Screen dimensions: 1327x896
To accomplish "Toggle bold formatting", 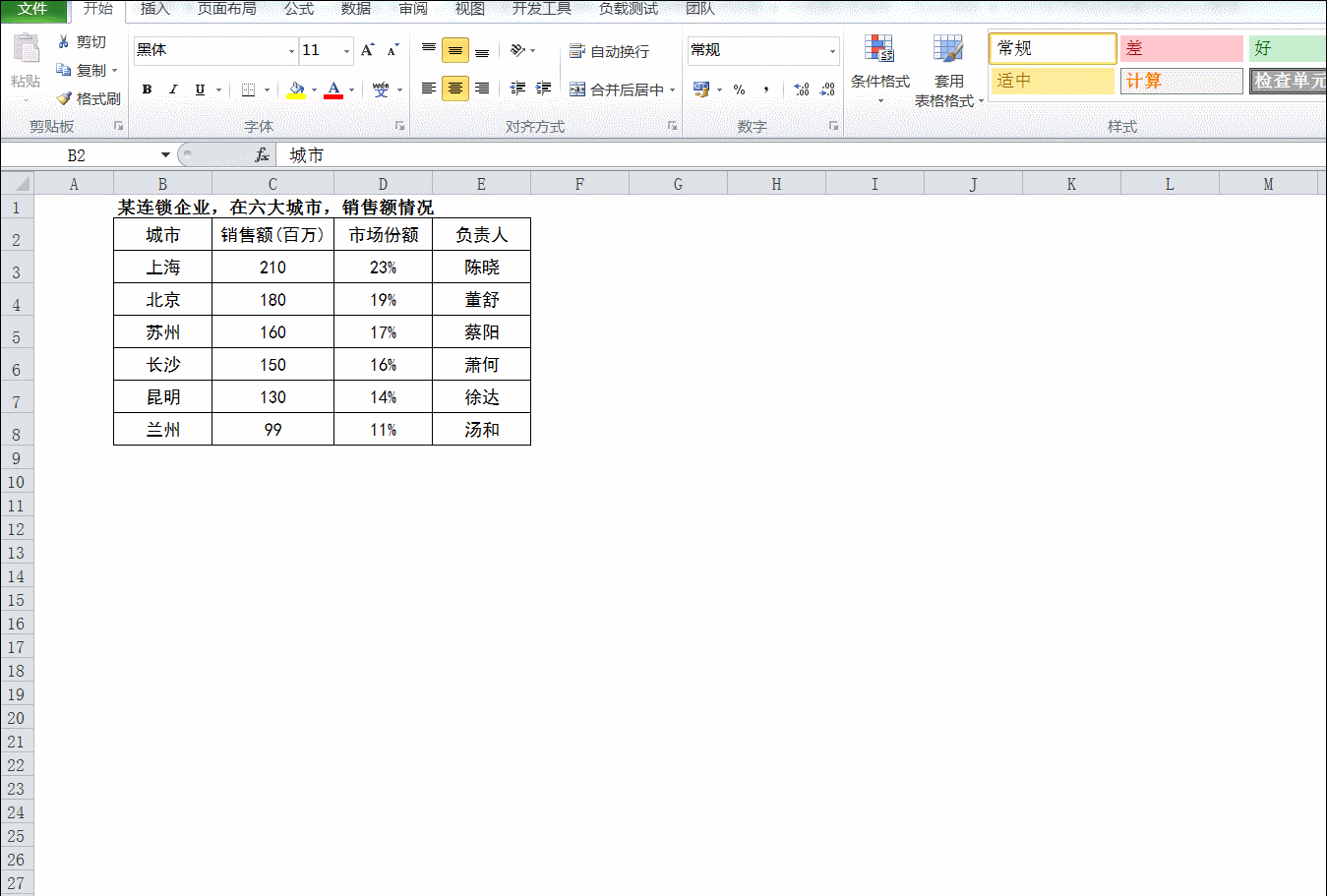I will (147, 90).
